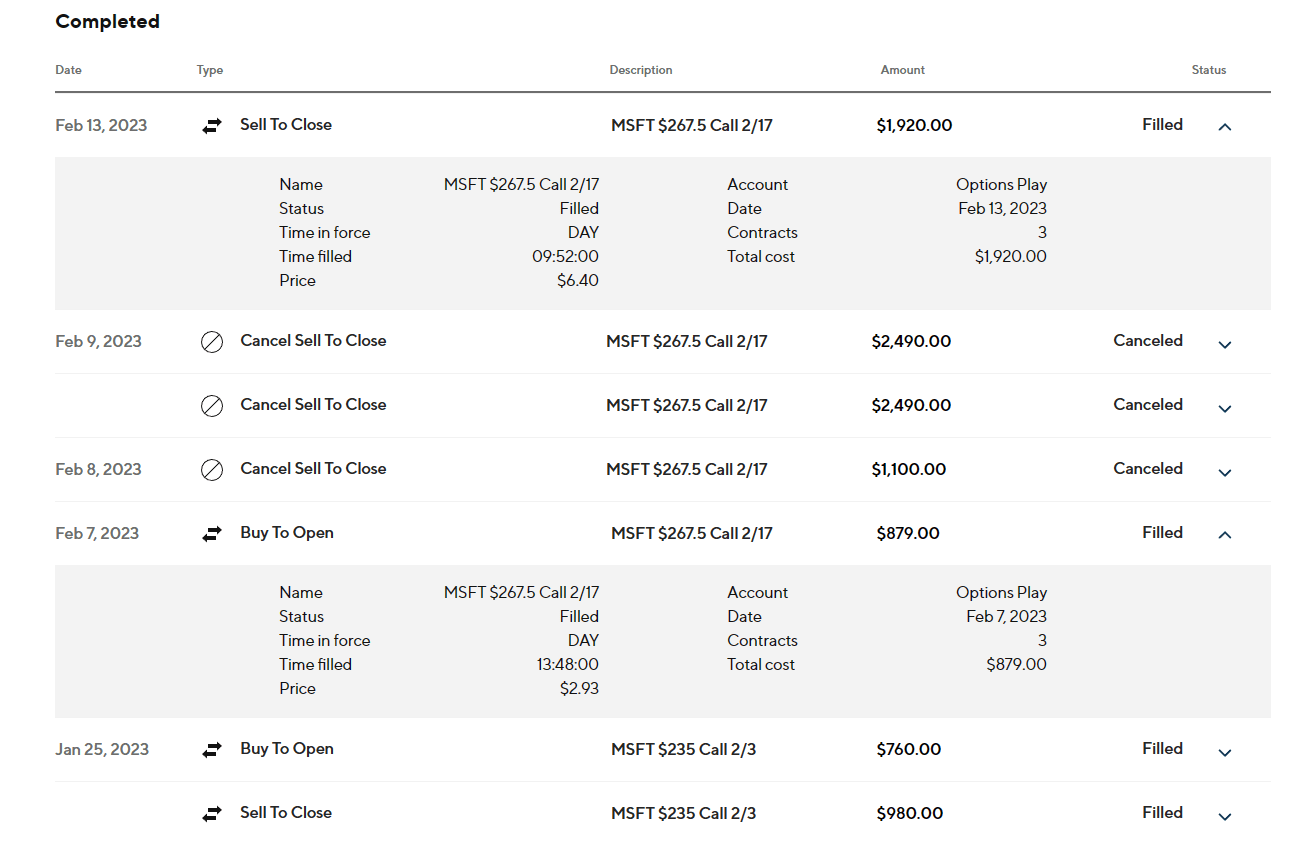The width and height of the screenshot is (1306, 850).
Task: Collapse the Feb 7 Buy To Open details
Action: click(x=1225, y=535)
